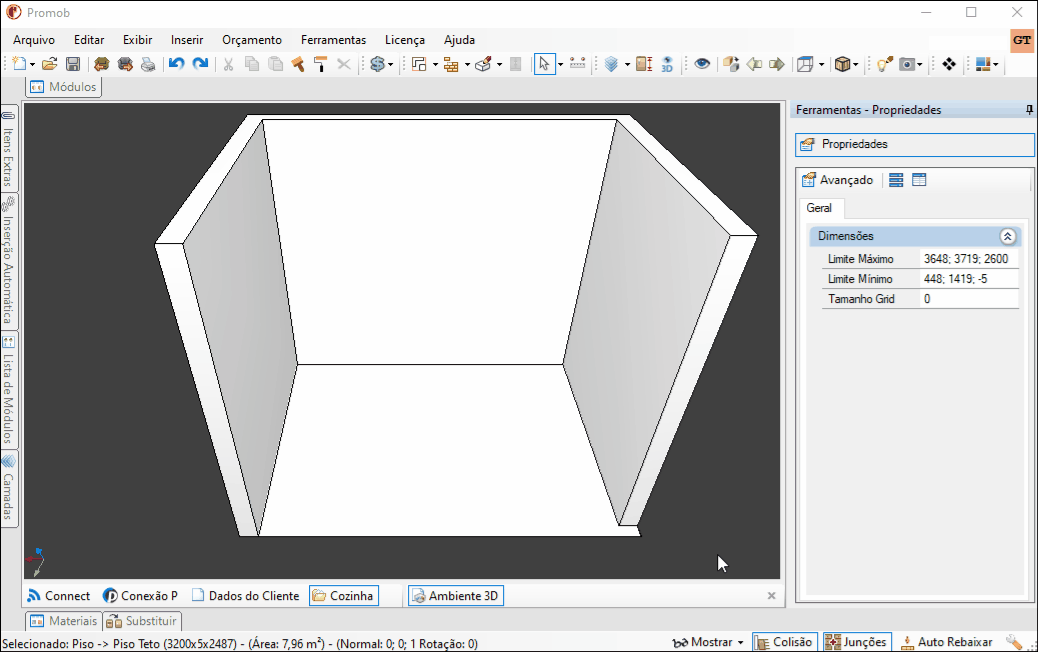Image resolution: width=1038 pixels, height=652 pixels.
Task: Open the selection arrow tool dropdown
Action: [560, 65]
